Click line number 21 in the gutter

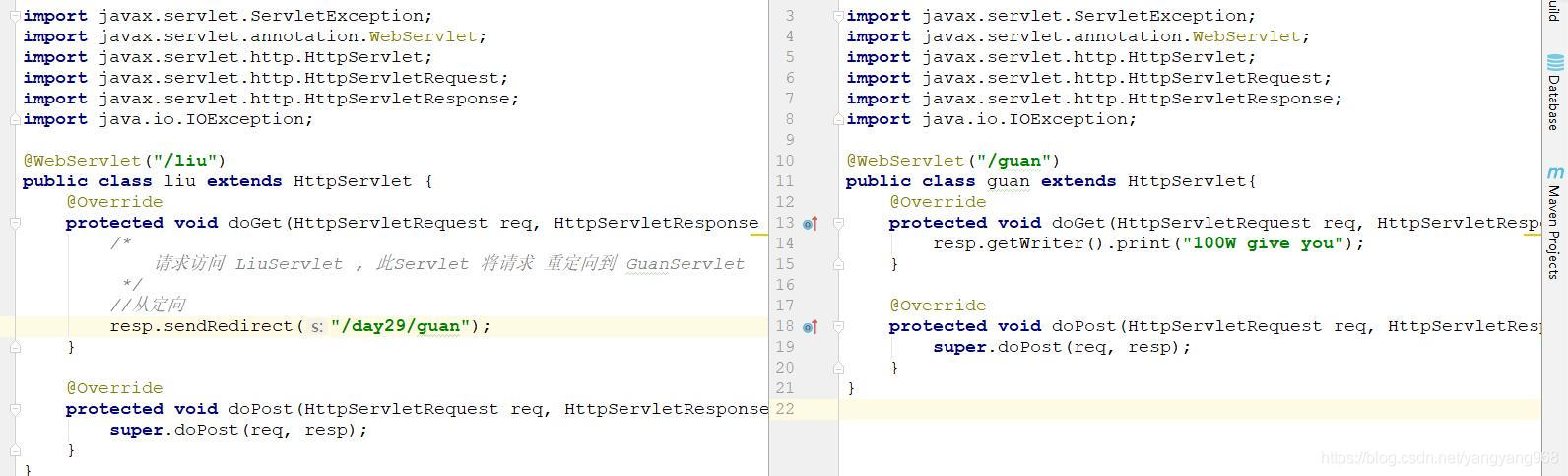pos(785,388)
